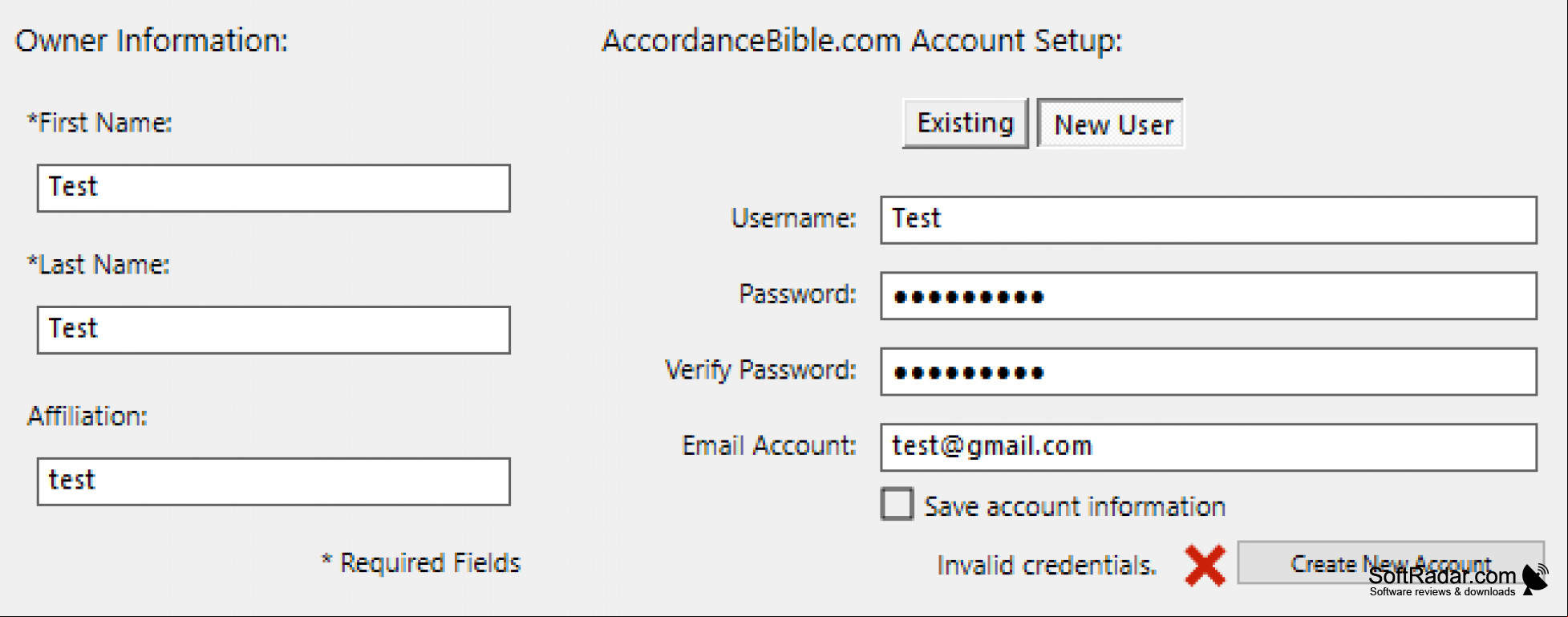1568x617 pixels.
Task: Click the Required Fields note
Action: click(421, 562)
